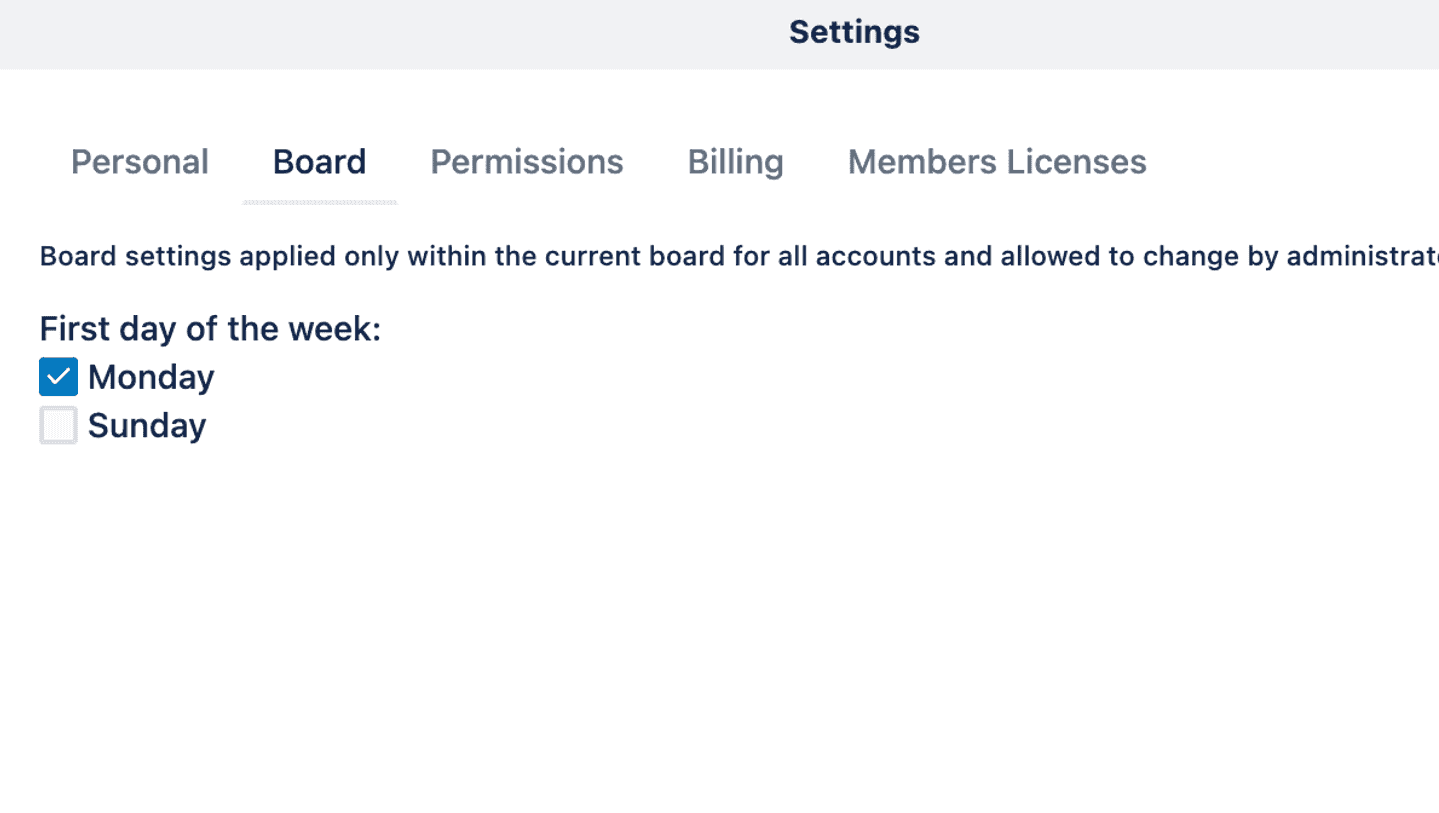Go to the Billing tab
The height and width of the screenshot is (813, 1439).
tap(735, 162)
